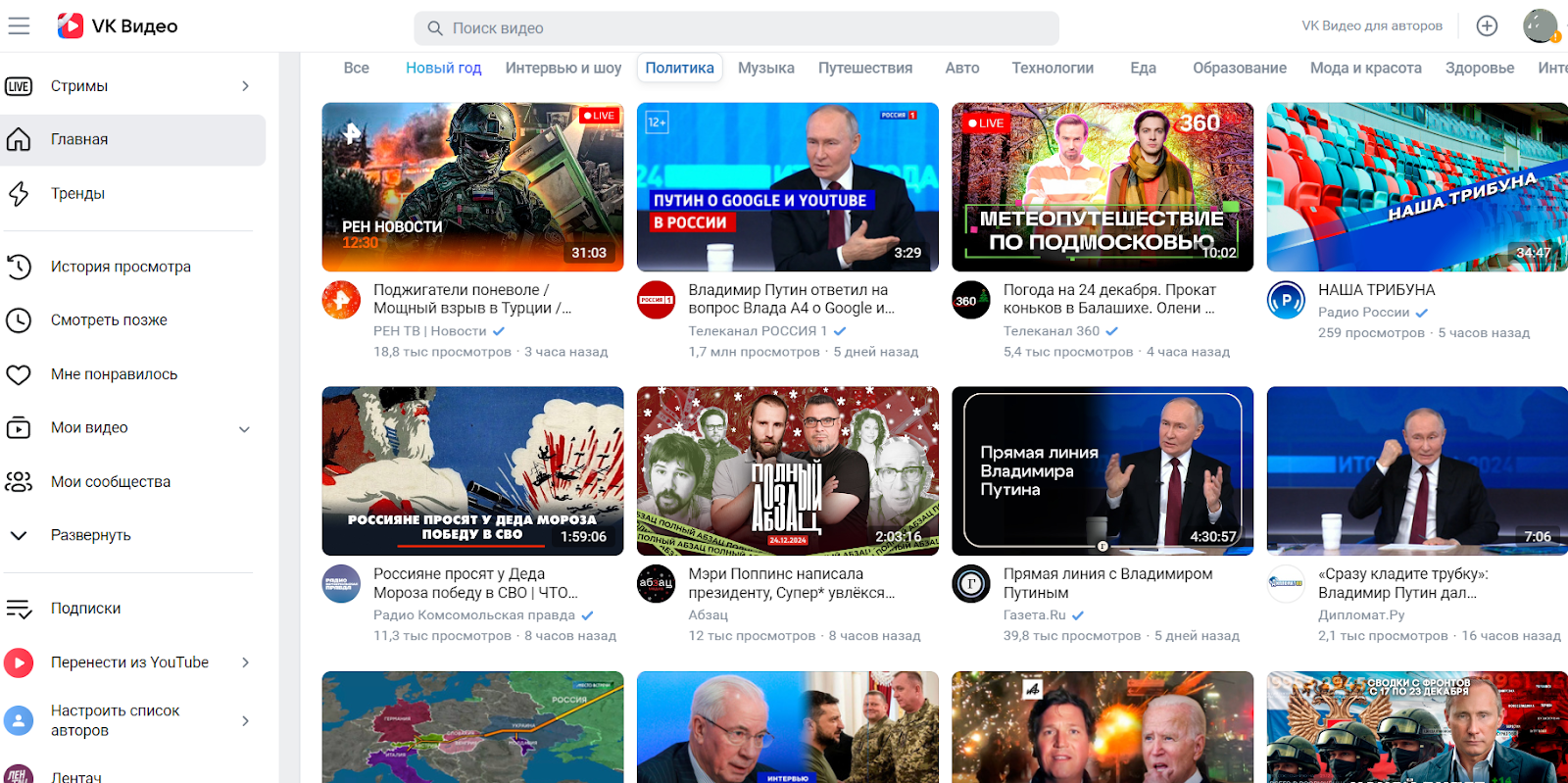This screenshot has height=783, width=1568.
Task: Select the Все category tab
Action: [357, 68]
